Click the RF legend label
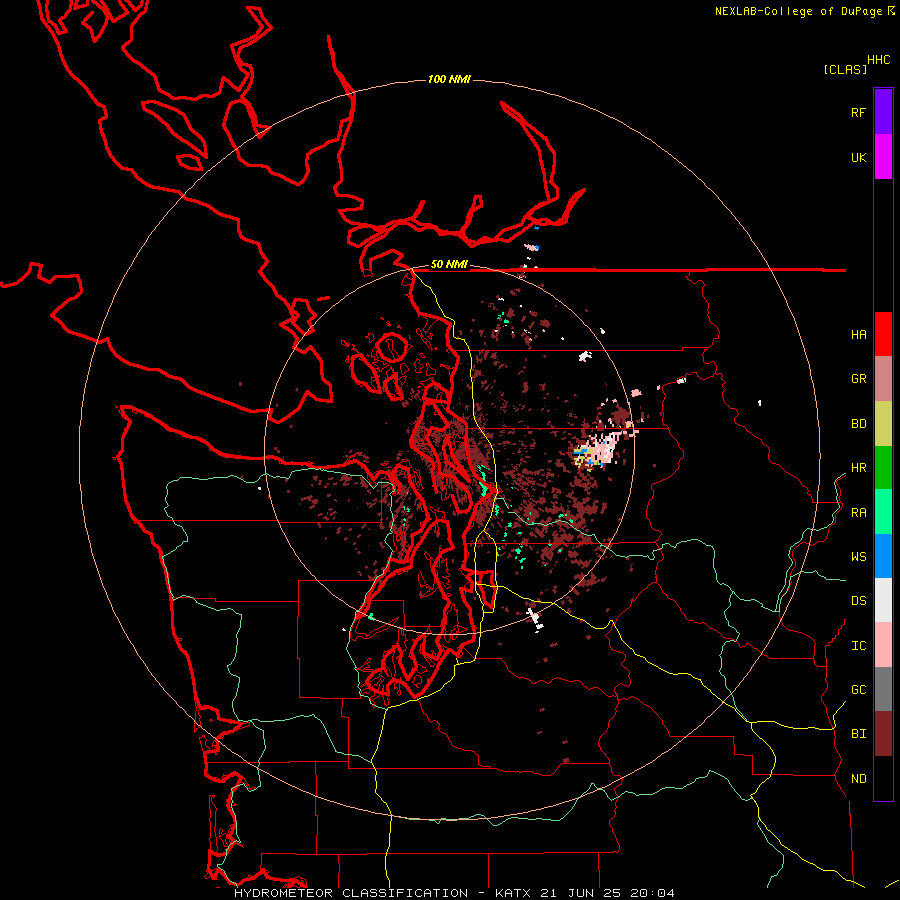900x900 pixels. tap(858, 112)
